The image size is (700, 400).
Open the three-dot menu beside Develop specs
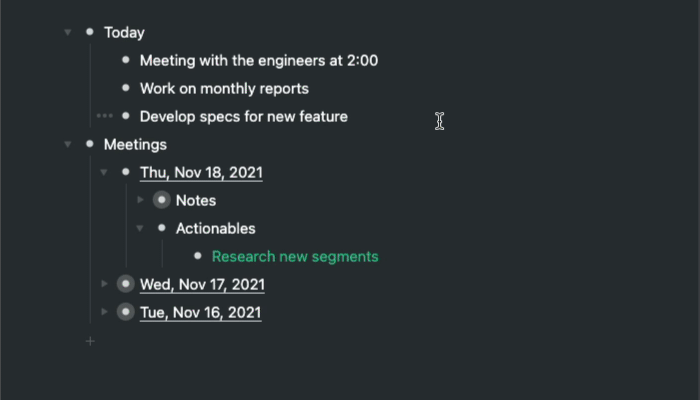[x=104, y=116]
